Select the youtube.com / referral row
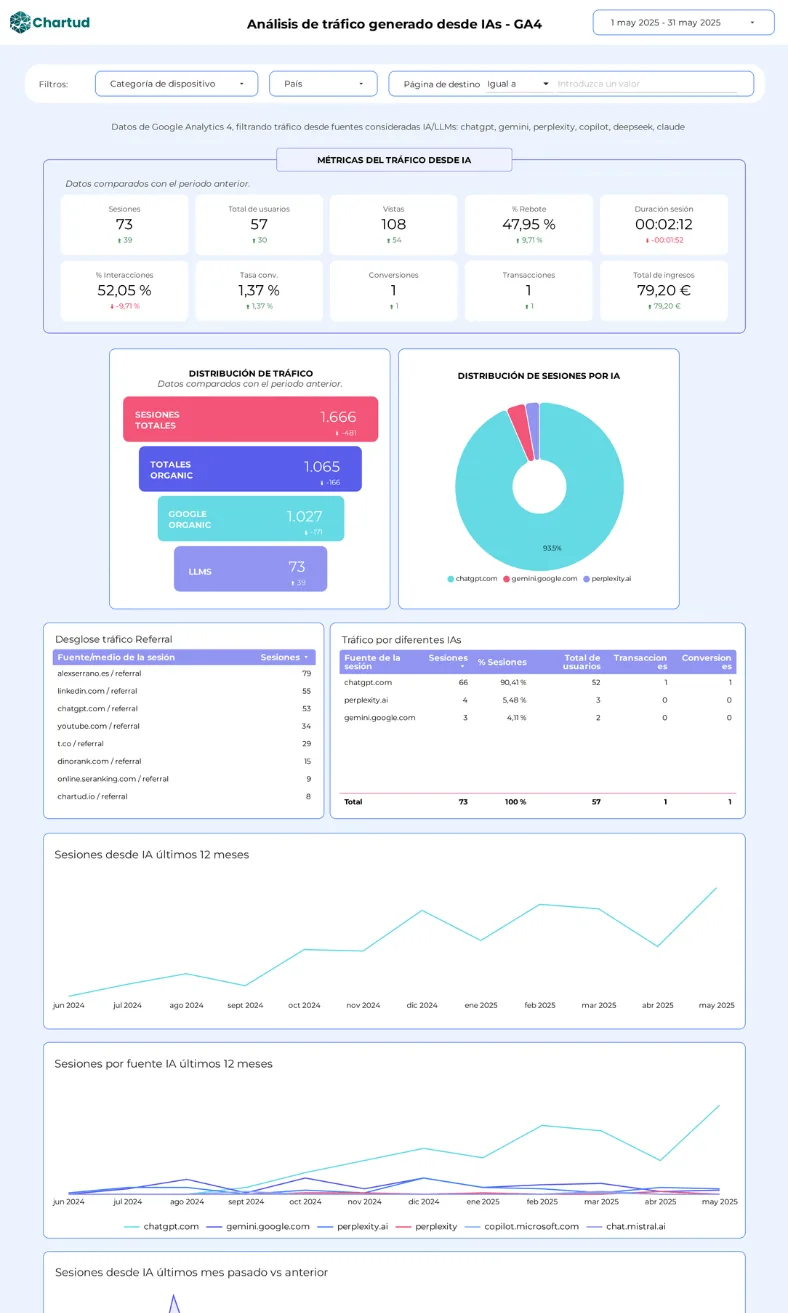 [x=184, y=726]
